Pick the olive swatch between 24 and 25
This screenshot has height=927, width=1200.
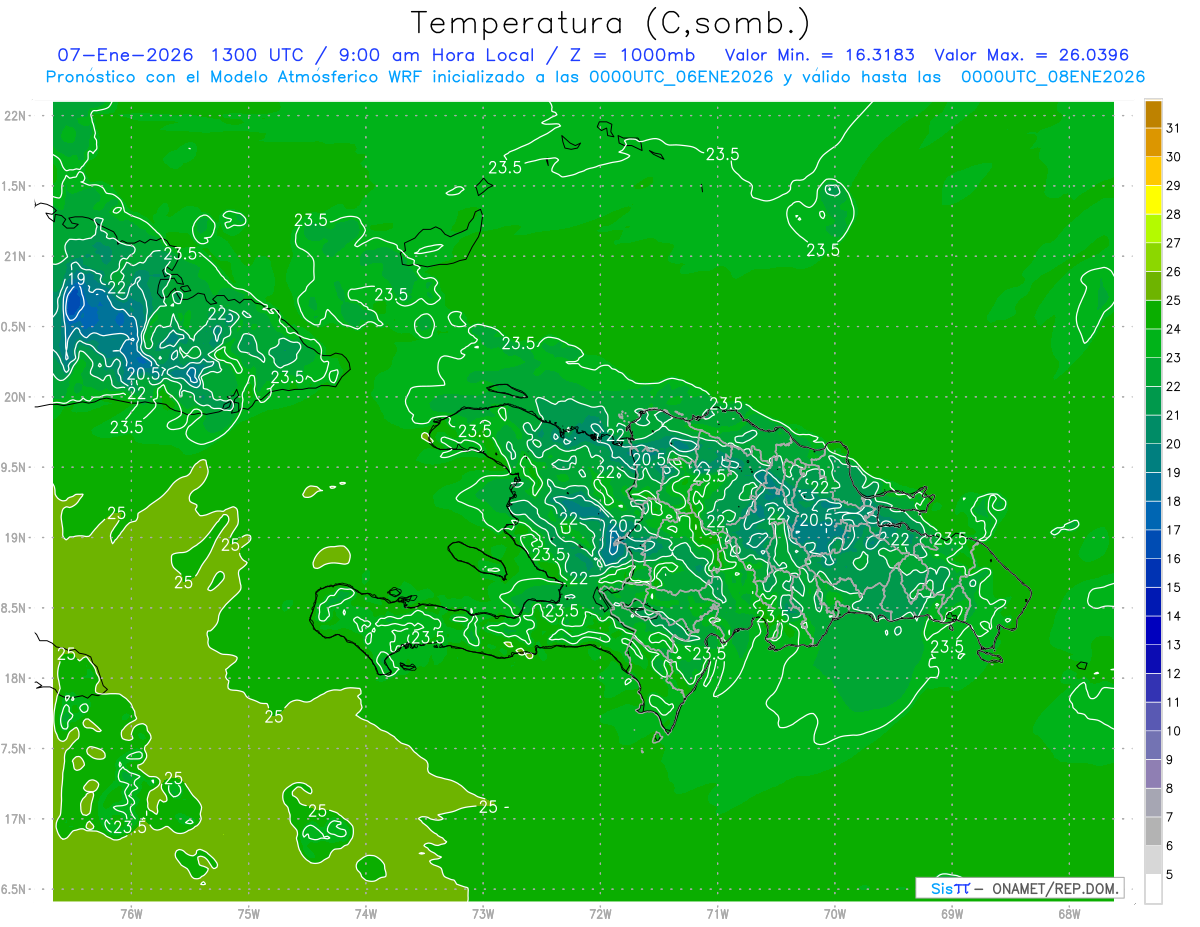1154,287
